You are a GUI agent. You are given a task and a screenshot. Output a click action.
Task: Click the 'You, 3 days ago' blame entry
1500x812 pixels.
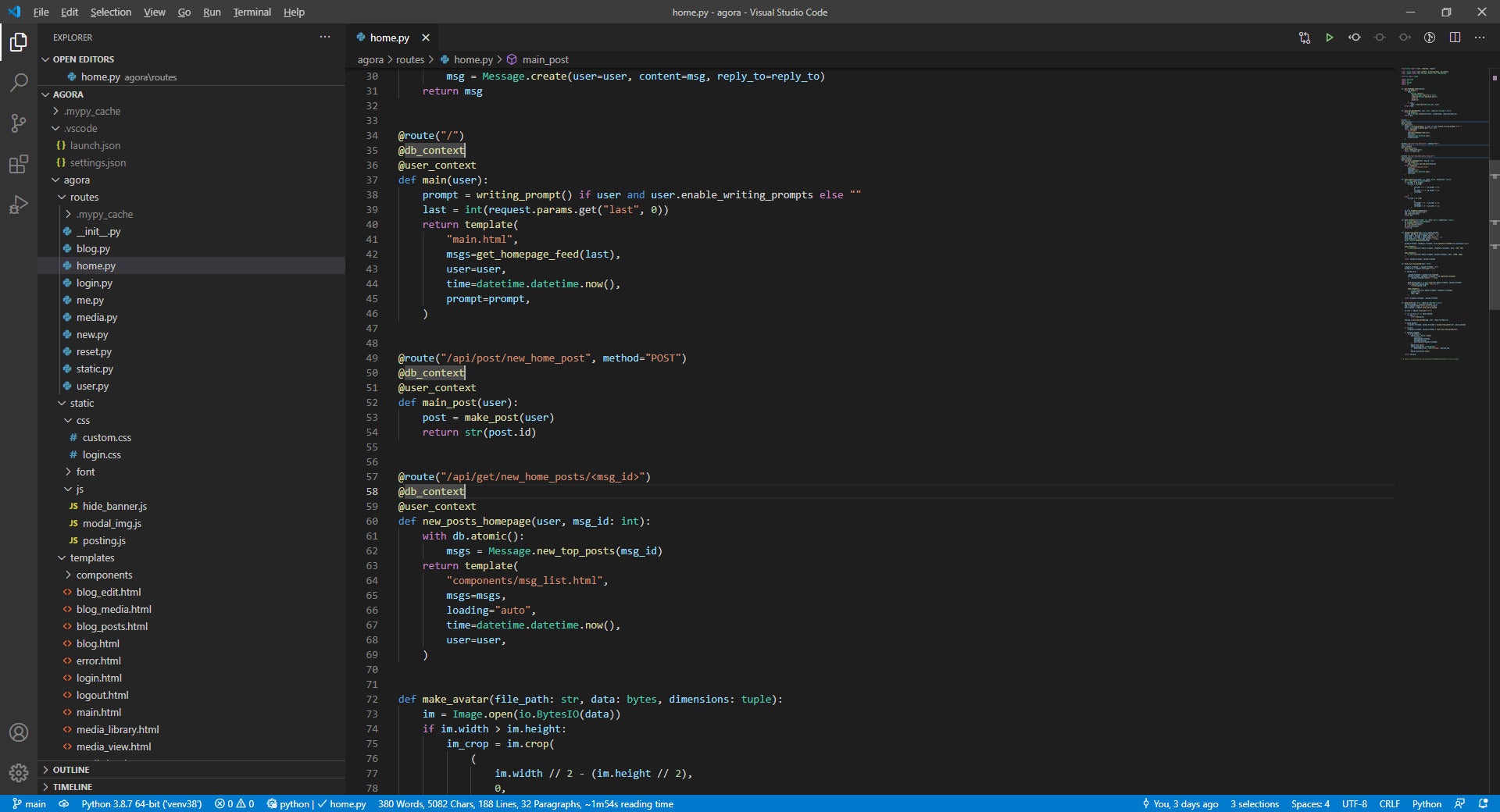(x=1180, y=803)
